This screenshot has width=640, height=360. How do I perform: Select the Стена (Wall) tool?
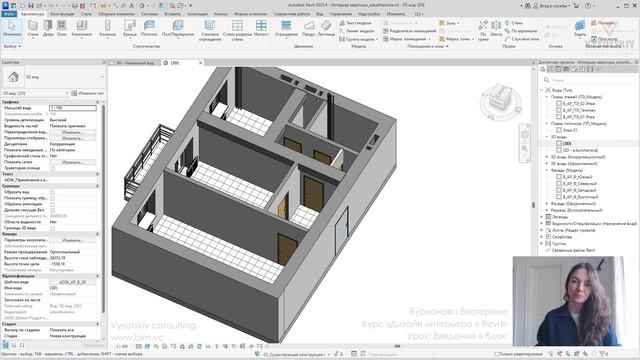pyautogui.click(x=33, y=29)
